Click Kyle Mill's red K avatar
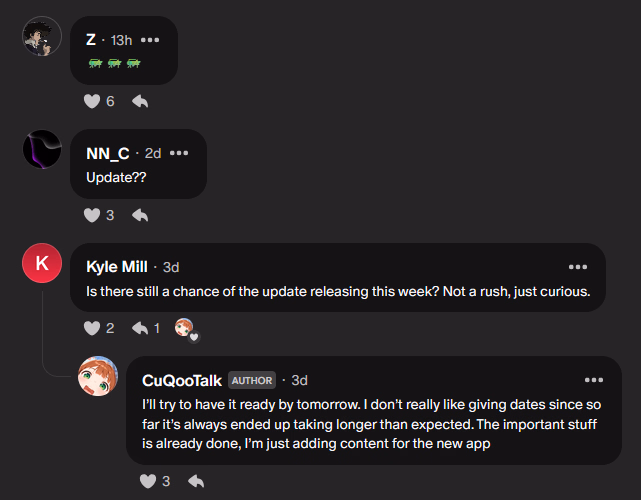This screenshot has width=641, height=500. coord(42,264)
